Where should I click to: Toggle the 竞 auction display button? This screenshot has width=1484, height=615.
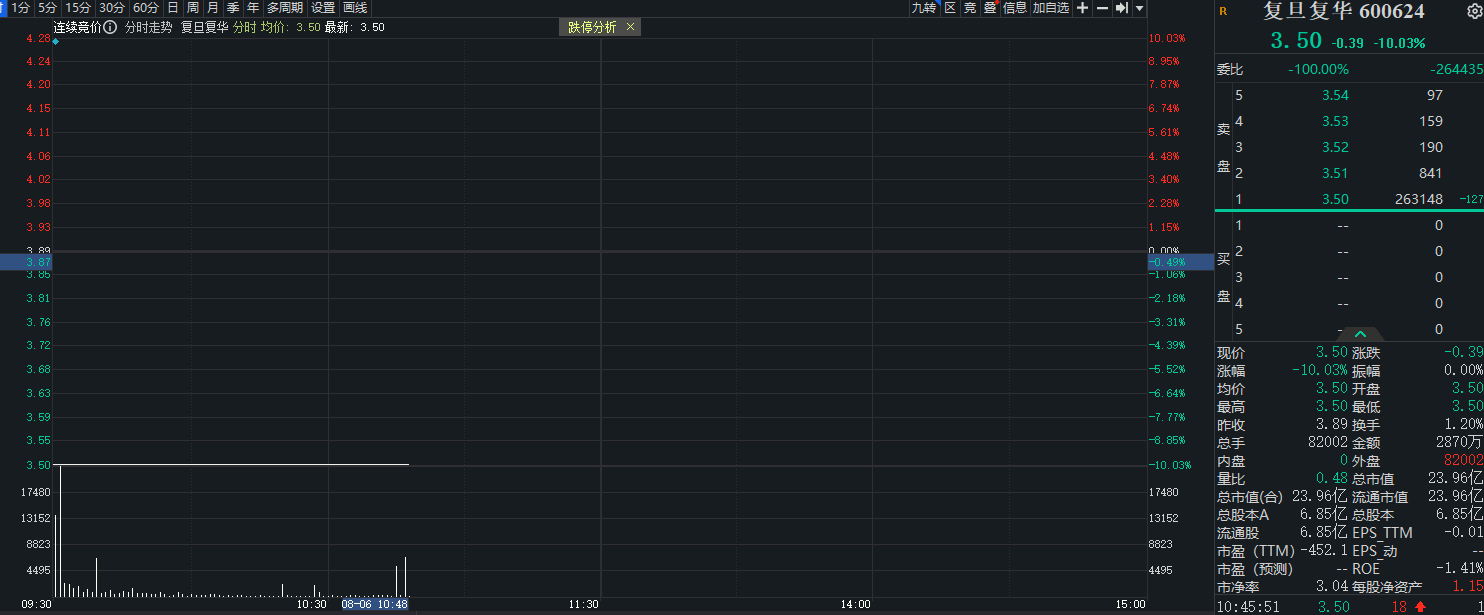pos(970,8)
